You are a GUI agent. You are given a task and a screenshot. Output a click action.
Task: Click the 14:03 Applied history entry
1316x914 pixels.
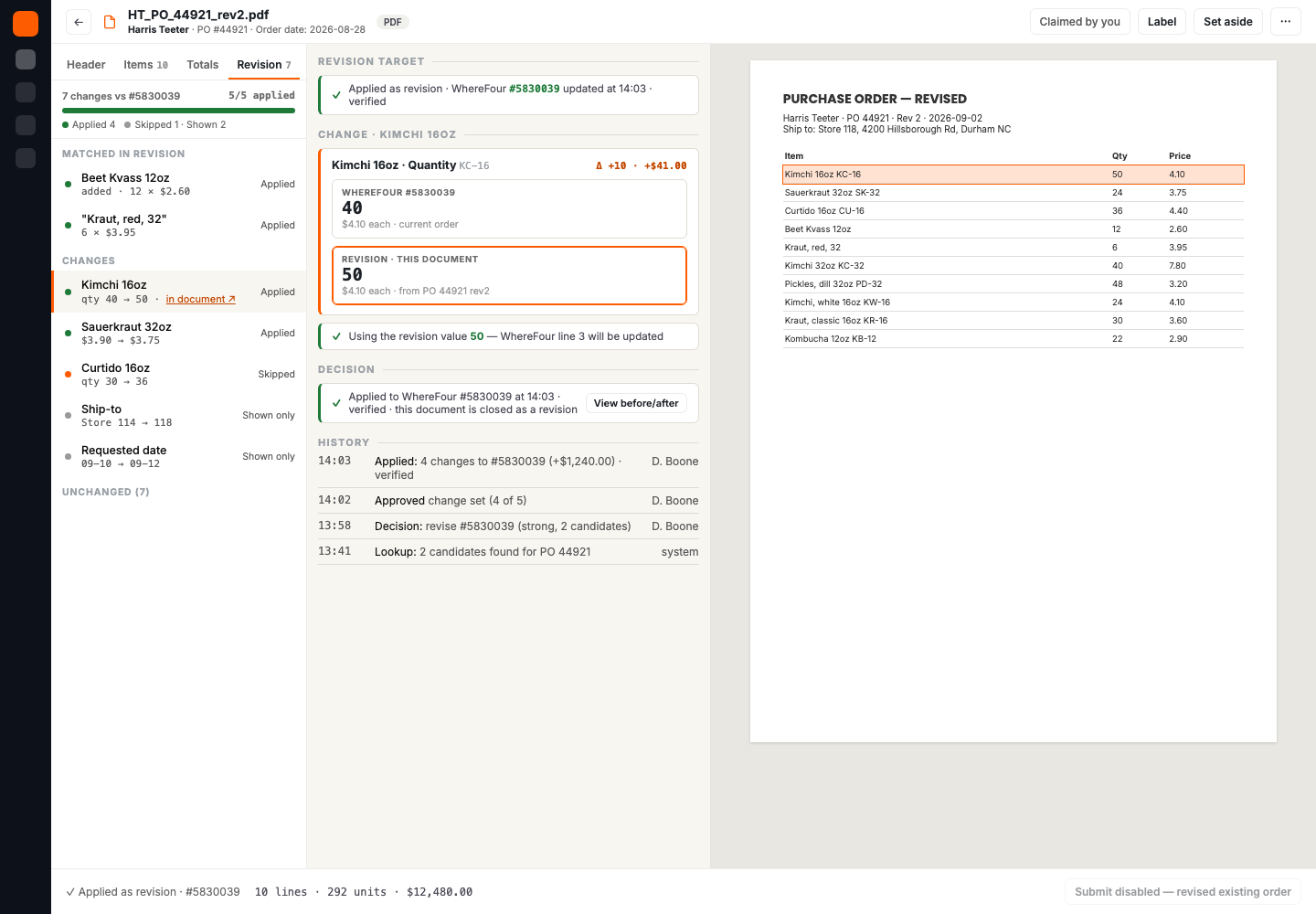(x=508, y=468)
